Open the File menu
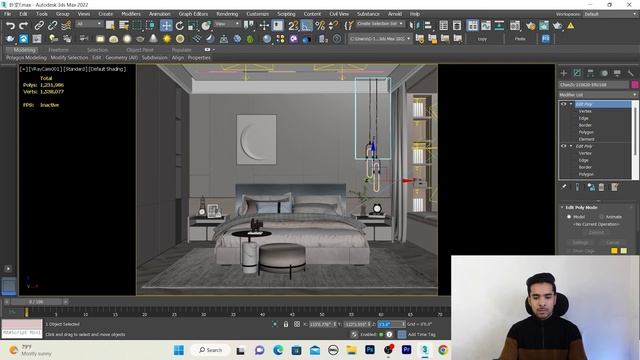640x360 pixels. pos(7,14)
